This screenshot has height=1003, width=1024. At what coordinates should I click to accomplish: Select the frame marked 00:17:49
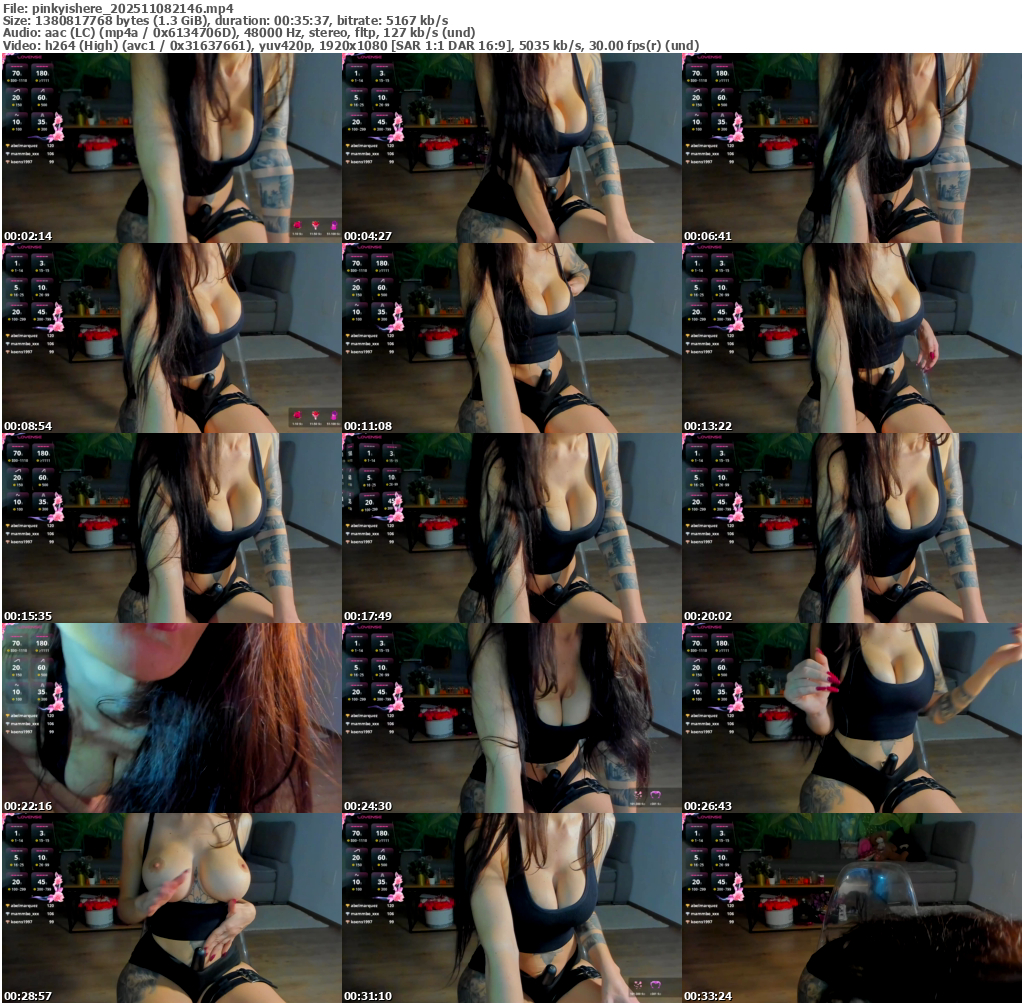pos(511,528)
